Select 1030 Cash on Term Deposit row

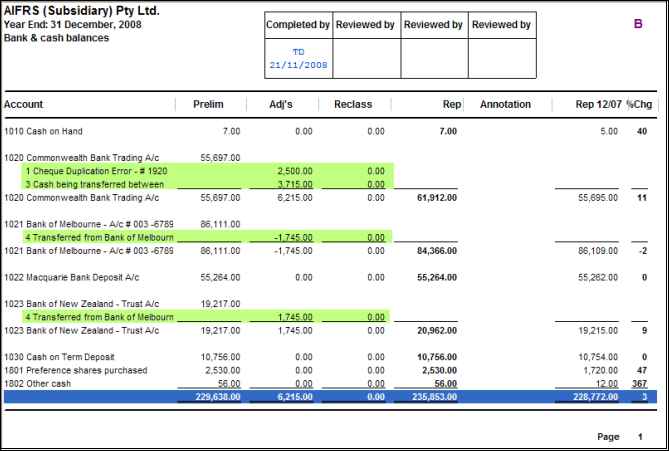[x=326, y=357]
